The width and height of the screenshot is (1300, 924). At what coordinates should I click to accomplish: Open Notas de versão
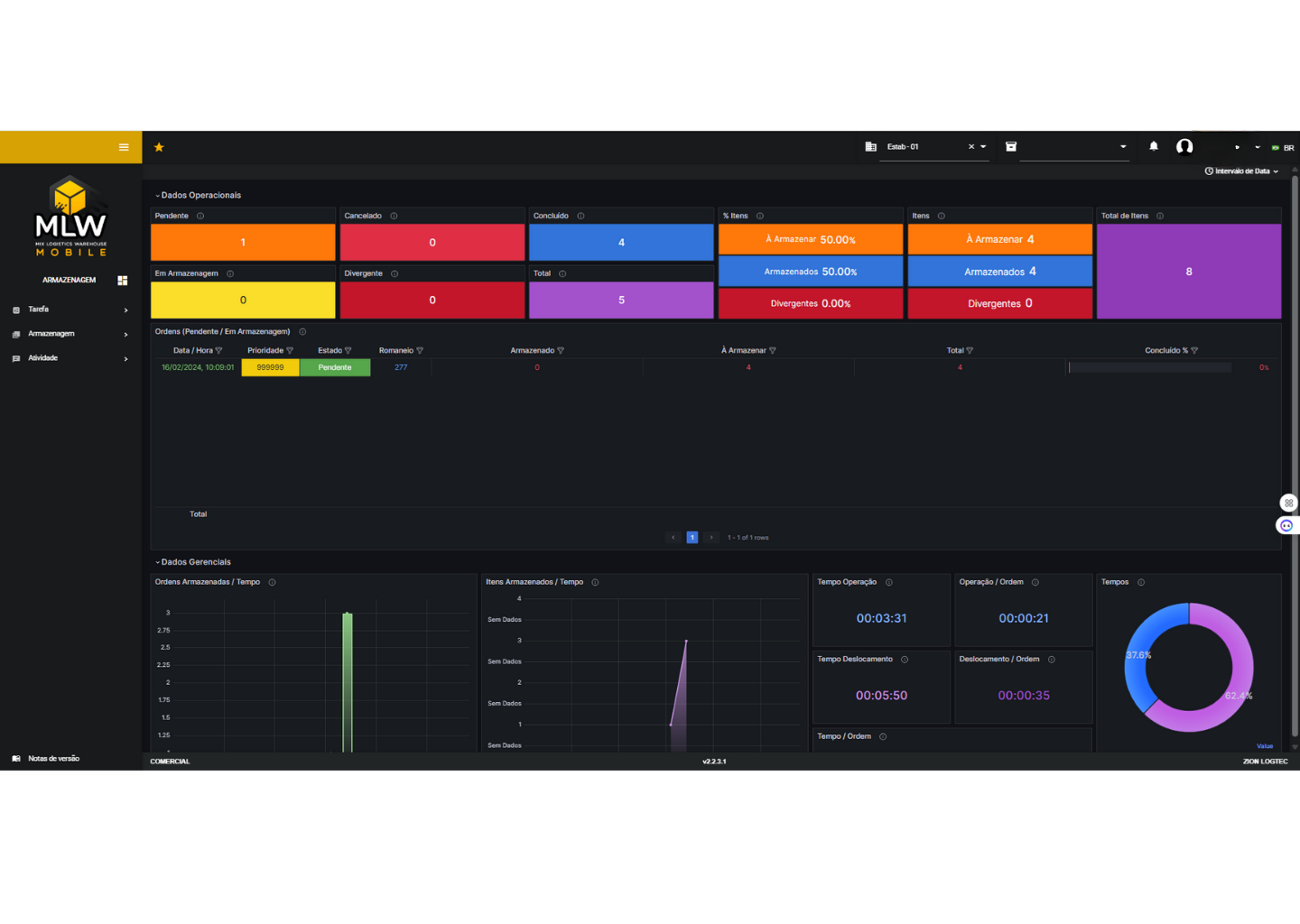52,759
